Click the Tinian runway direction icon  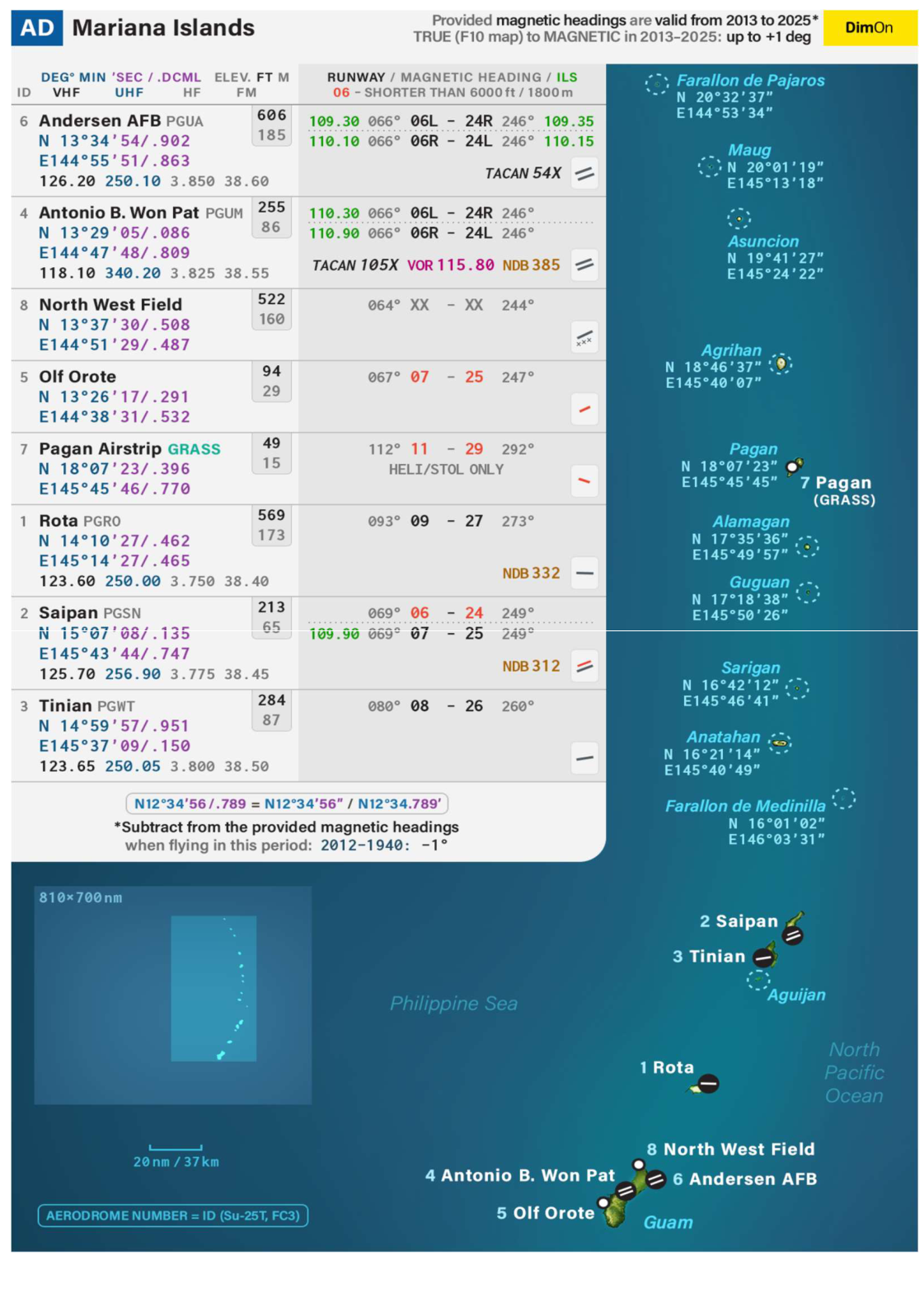coord(584,758)
